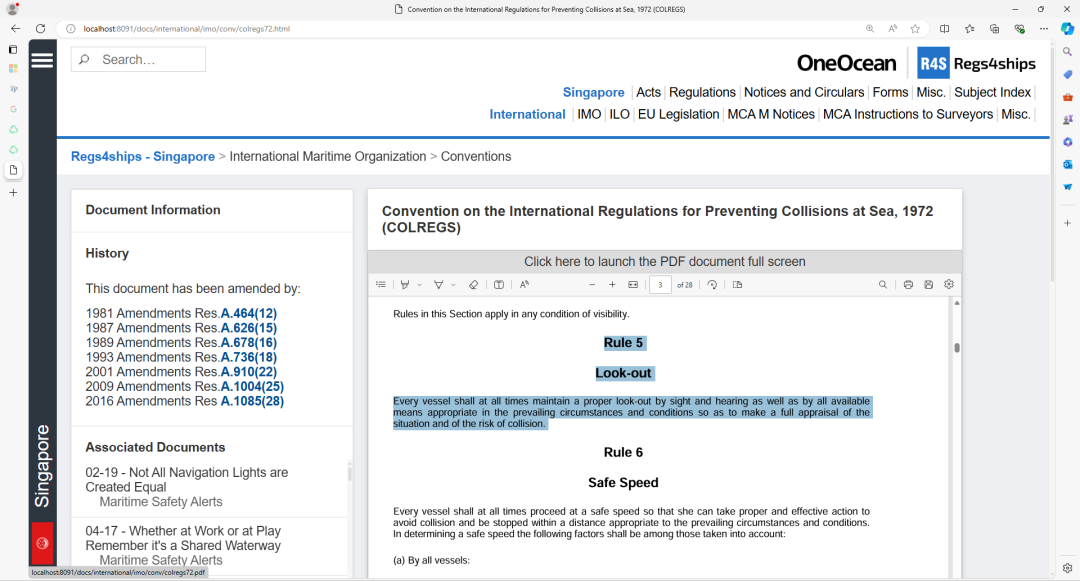This screenshot has width=1080, height=581.
Task: Open browser settings and more menu
Action: pyautogui.click(x=1043, y=28)
